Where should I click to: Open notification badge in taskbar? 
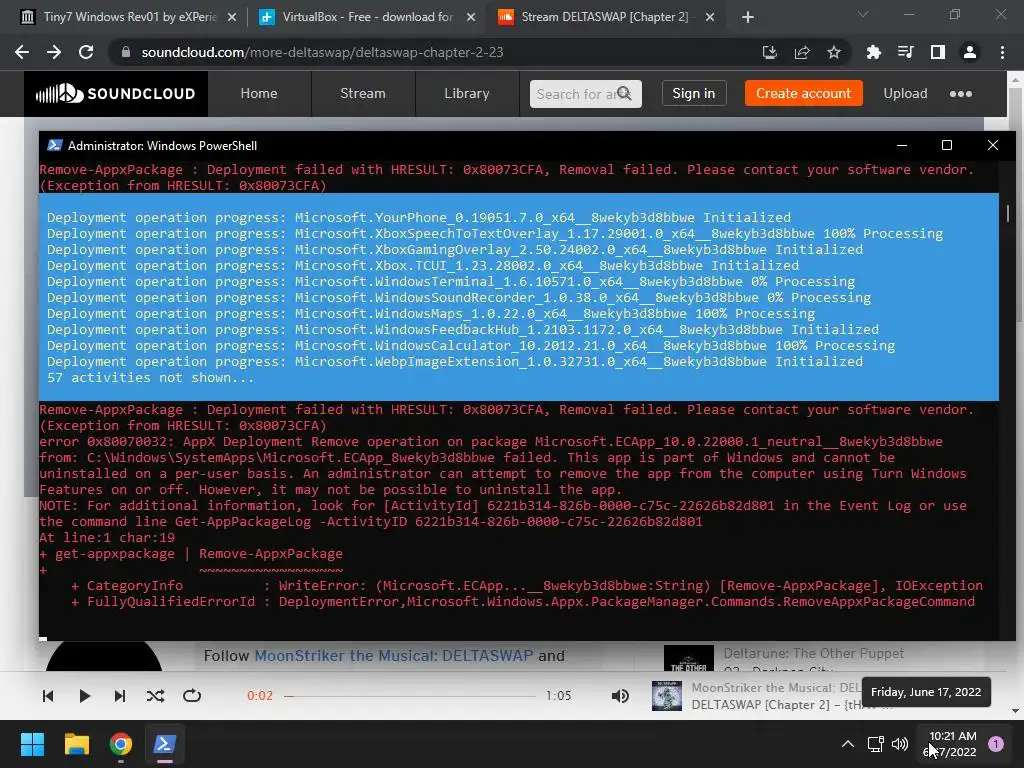pyautogui.click(x=996, y=744)
